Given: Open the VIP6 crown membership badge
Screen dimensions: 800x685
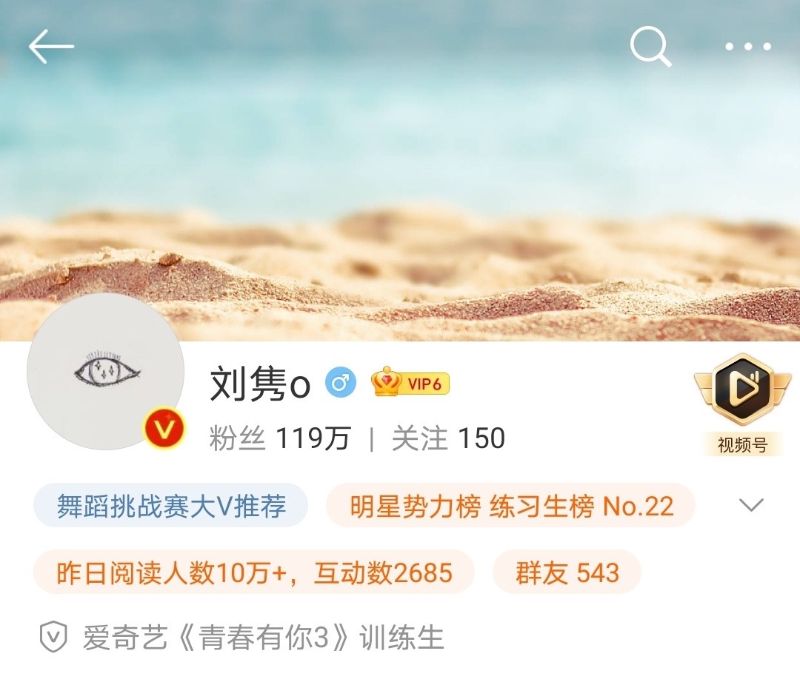Looking at the screenshot, I should tap(411, 382).
